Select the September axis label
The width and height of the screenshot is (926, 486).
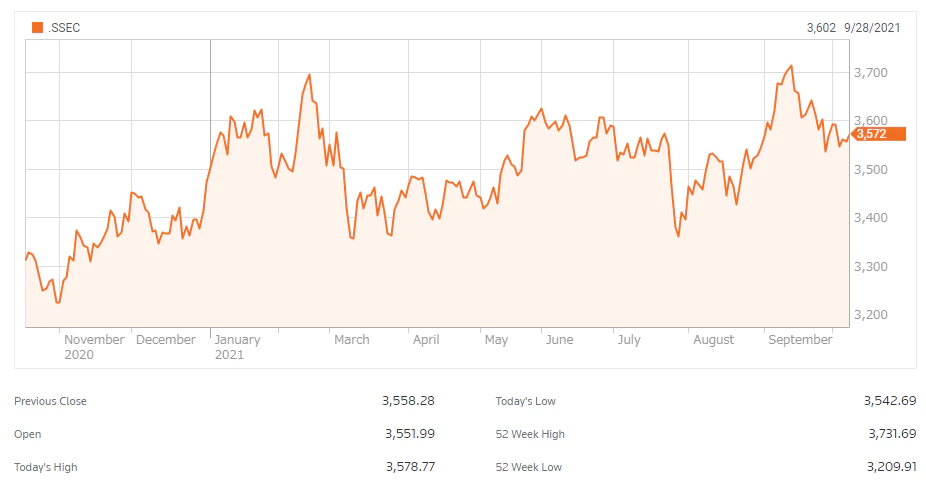[x=800, y=340]
